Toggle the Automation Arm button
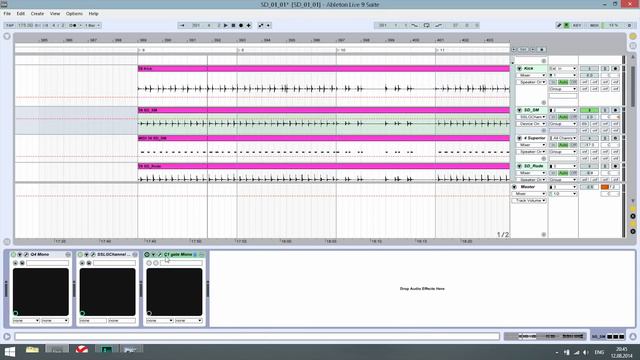Image resolution: width=640 pixels, height=360 pixels. pyautogui.click(x=261, y=25)
